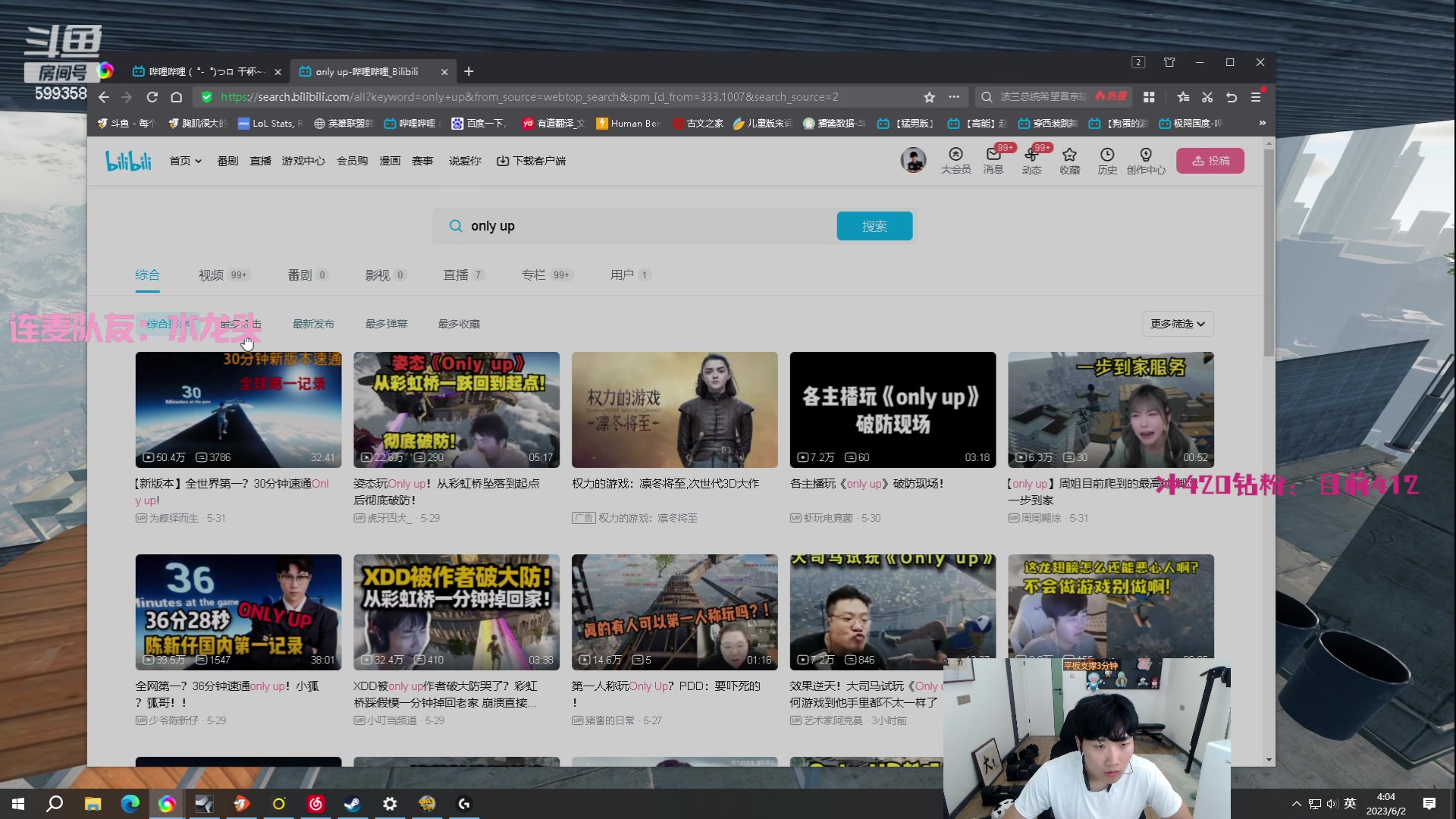Click the user avatar in bilibili header
1456x819 pixels.
click(913, 160)
